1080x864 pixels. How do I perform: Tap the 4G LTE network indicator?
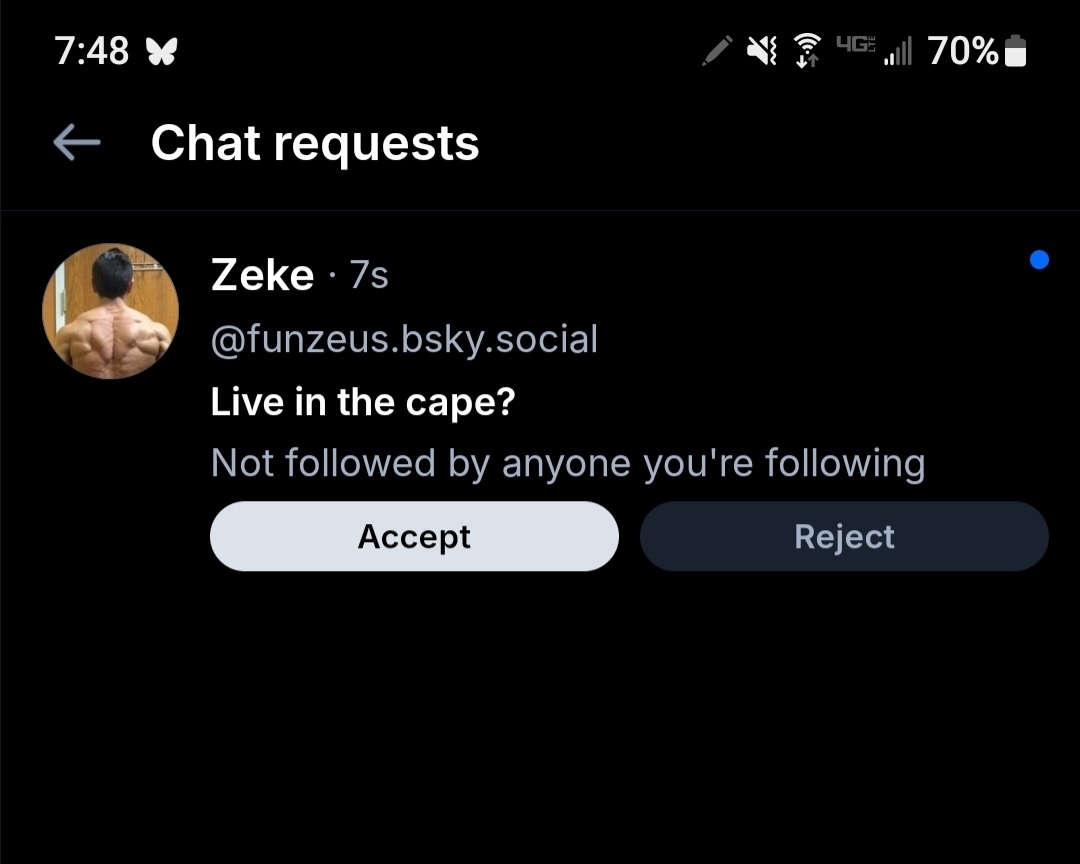(x=855, y=45)
